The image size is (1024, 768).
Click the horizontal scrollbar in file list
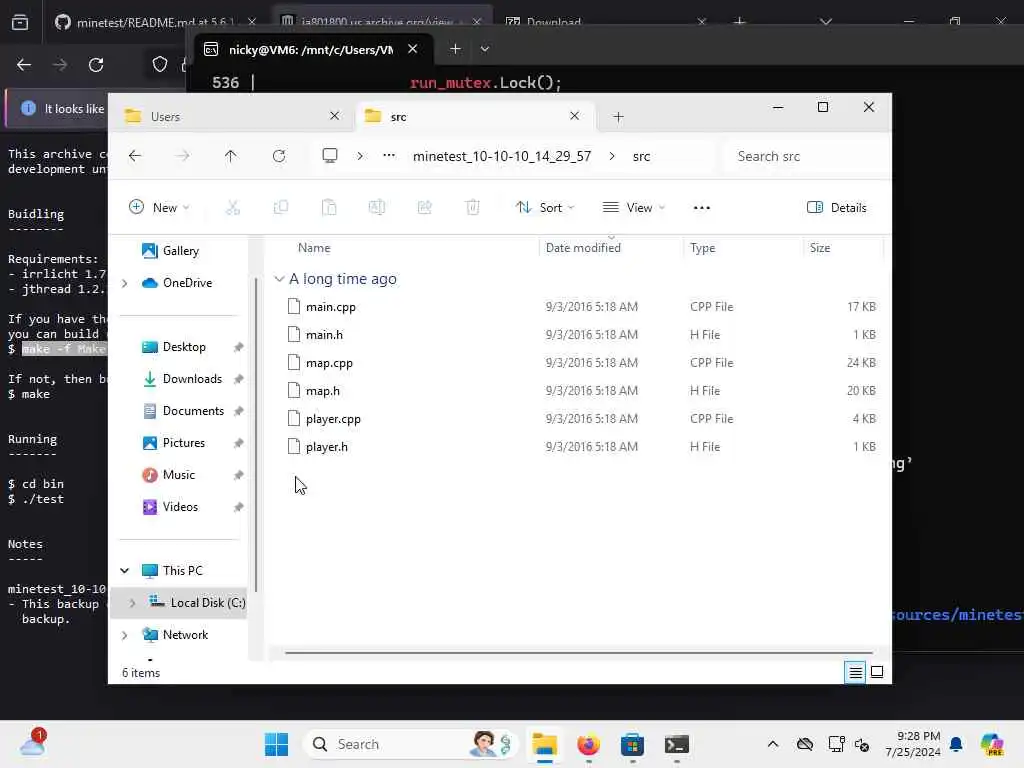click(x=579, y=652)
